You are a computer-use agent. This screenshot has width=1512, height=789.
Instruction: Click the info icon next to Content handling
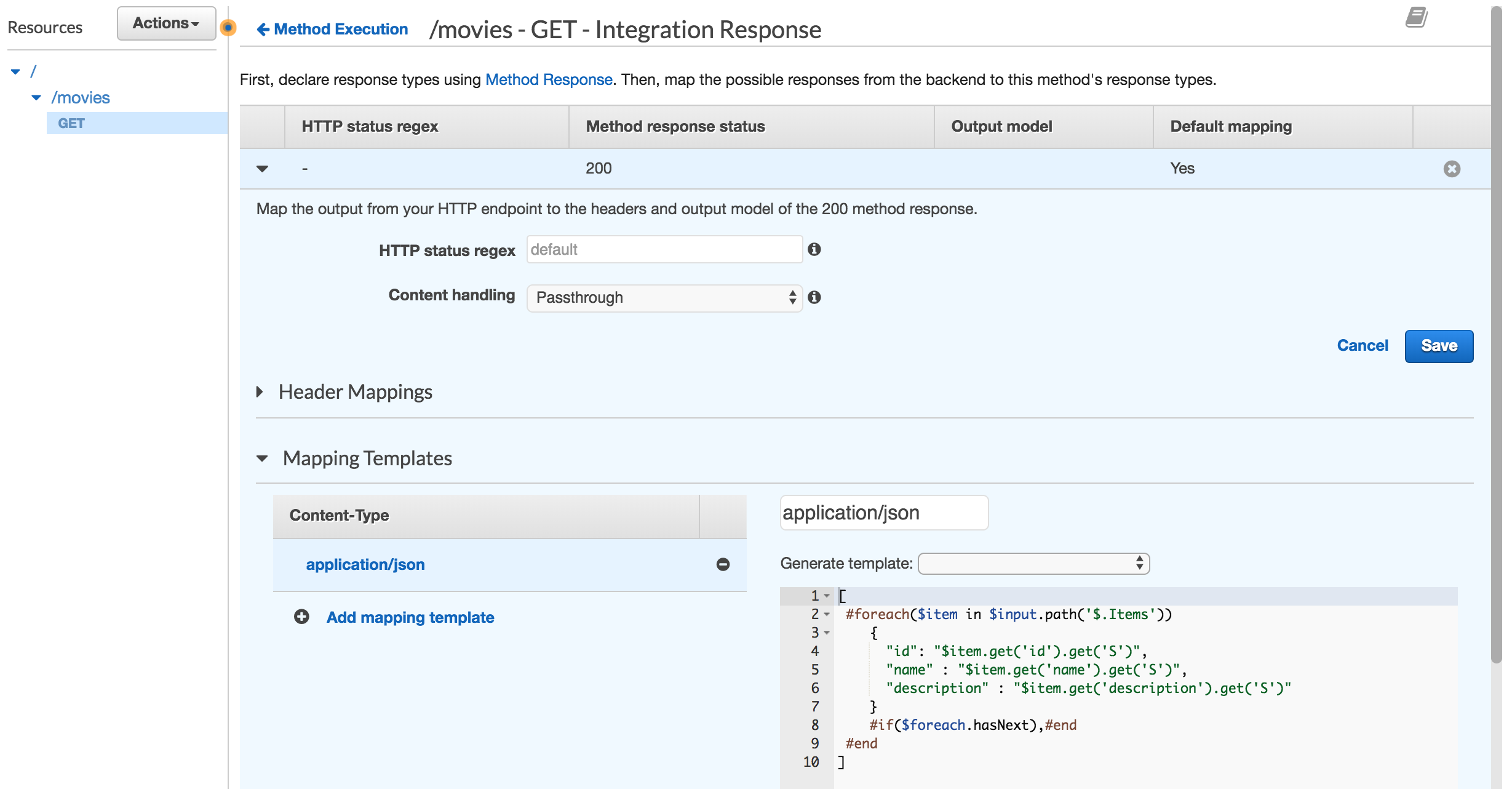click(816, 298)
